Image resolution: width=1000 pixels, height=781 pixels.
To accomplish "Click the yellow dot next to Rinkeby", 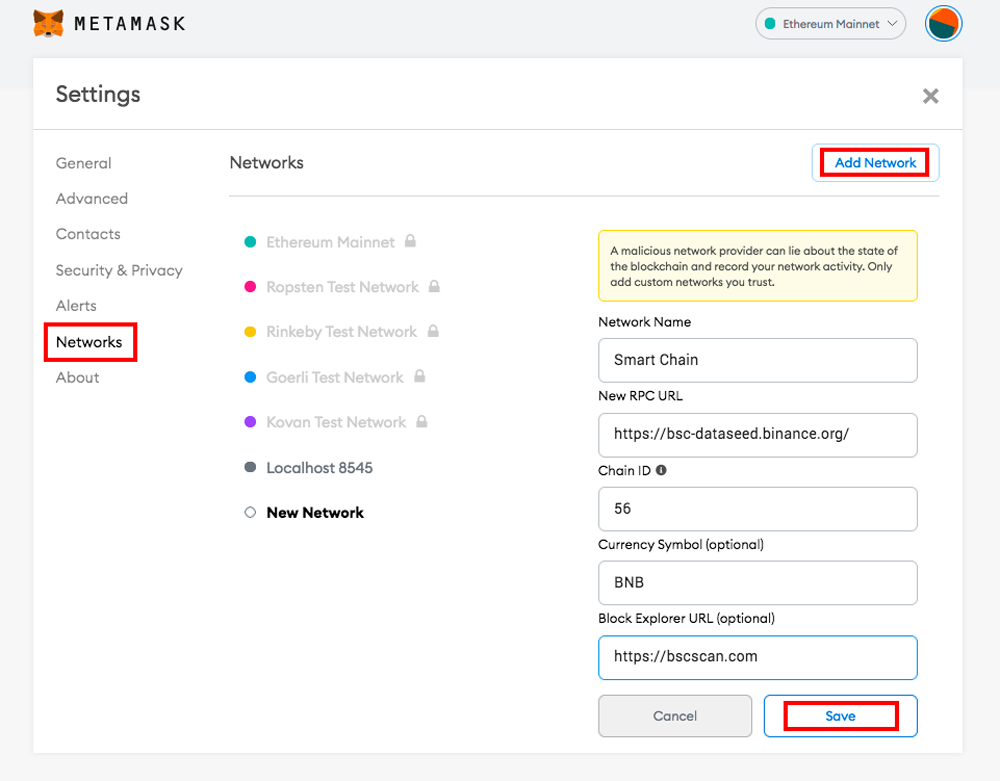I will pyautogui.click(x=251, y=332).
